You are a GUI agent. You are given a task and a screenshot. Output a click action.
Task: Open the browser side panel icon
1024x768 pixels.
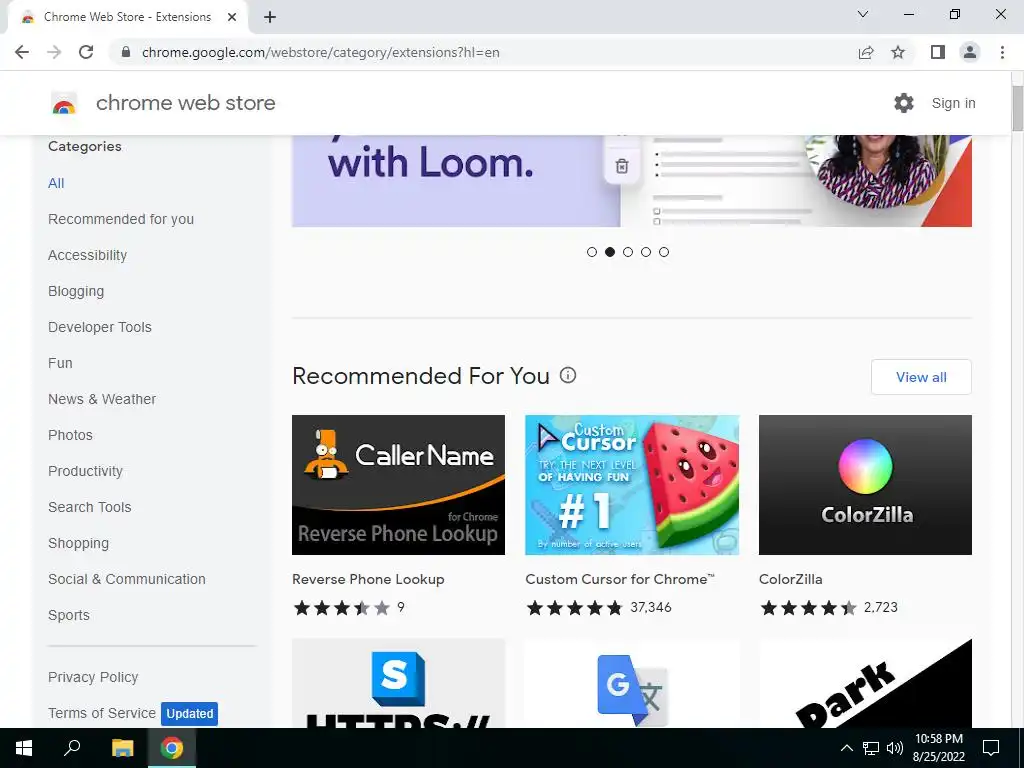point(938,52)
